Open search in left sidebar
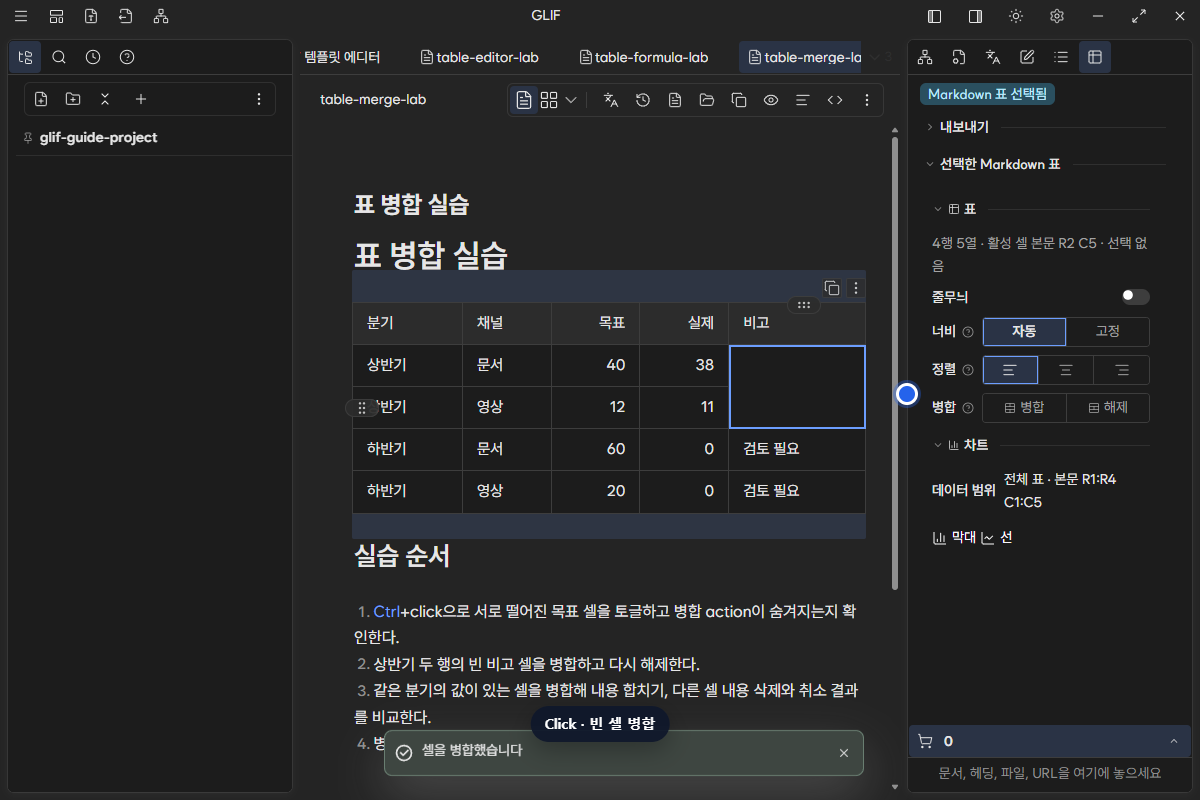The height and width of the screenshot is (800, 1200). [x=59, y=57]
